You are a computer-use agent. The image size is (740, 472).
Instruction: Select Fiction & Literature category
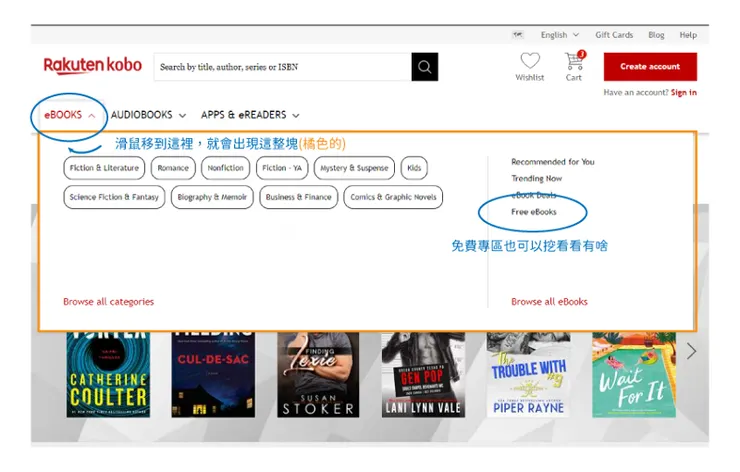coord(104,168)
